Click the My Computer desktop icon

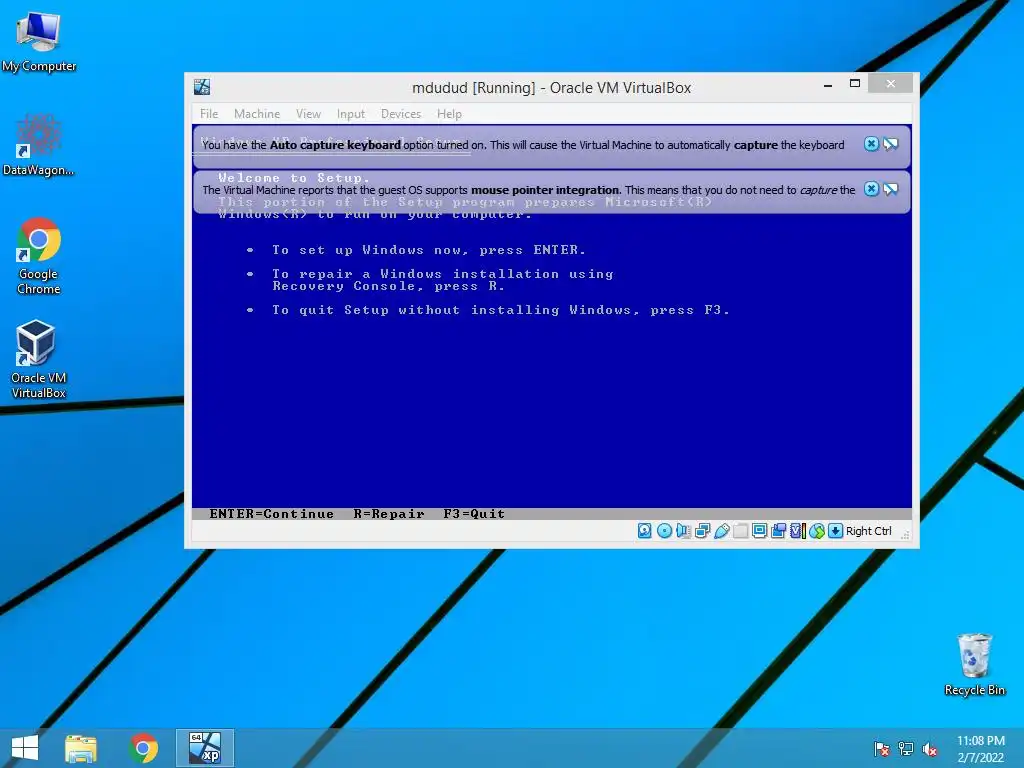coord(39,41)
